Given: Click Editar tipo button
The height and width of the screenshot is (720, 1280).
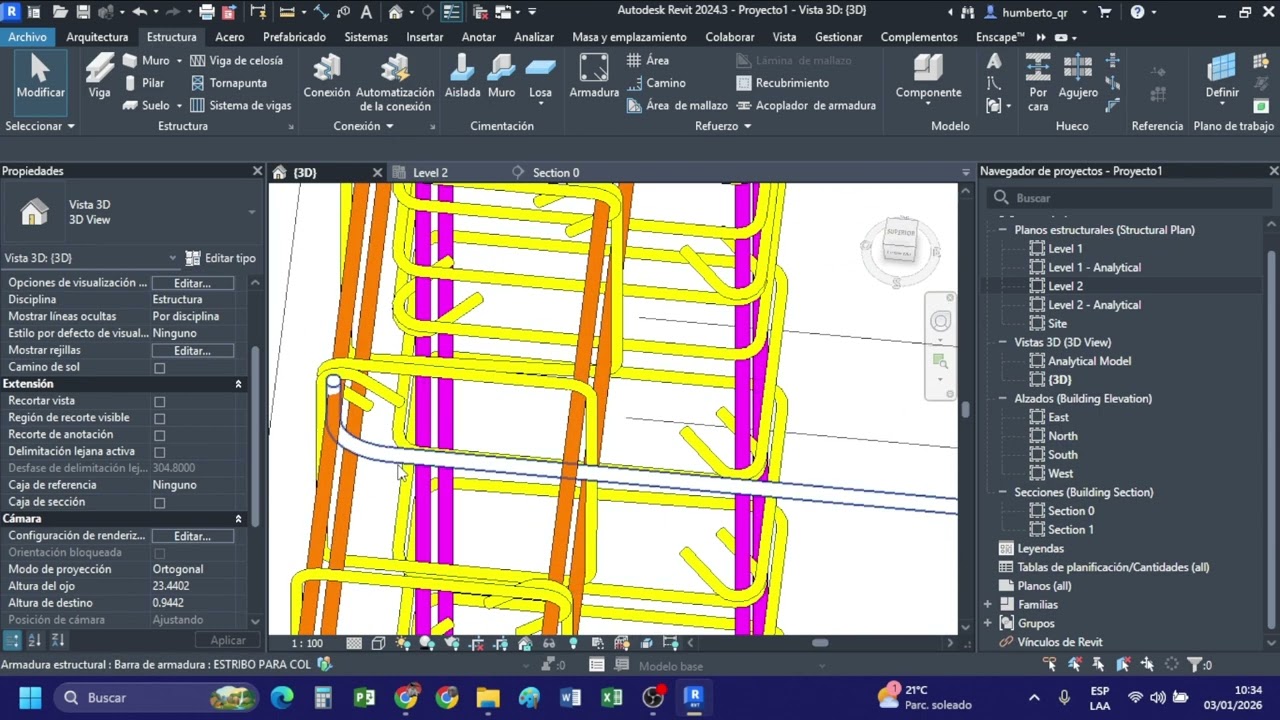Looking at the screenshot, I should pos(221,258).
